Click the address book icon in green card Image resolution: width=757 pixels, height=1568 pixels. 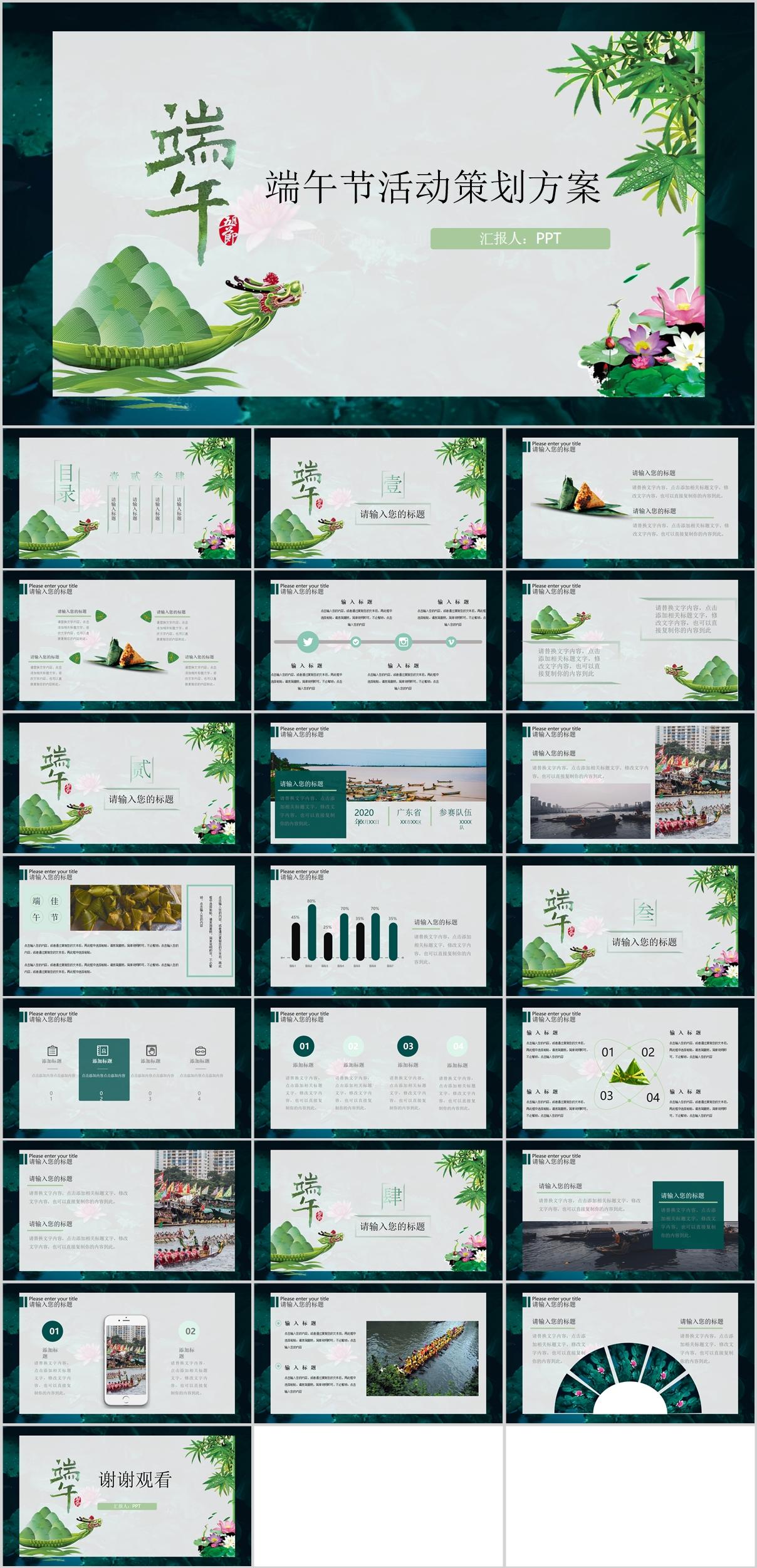tap(103, 1051)
